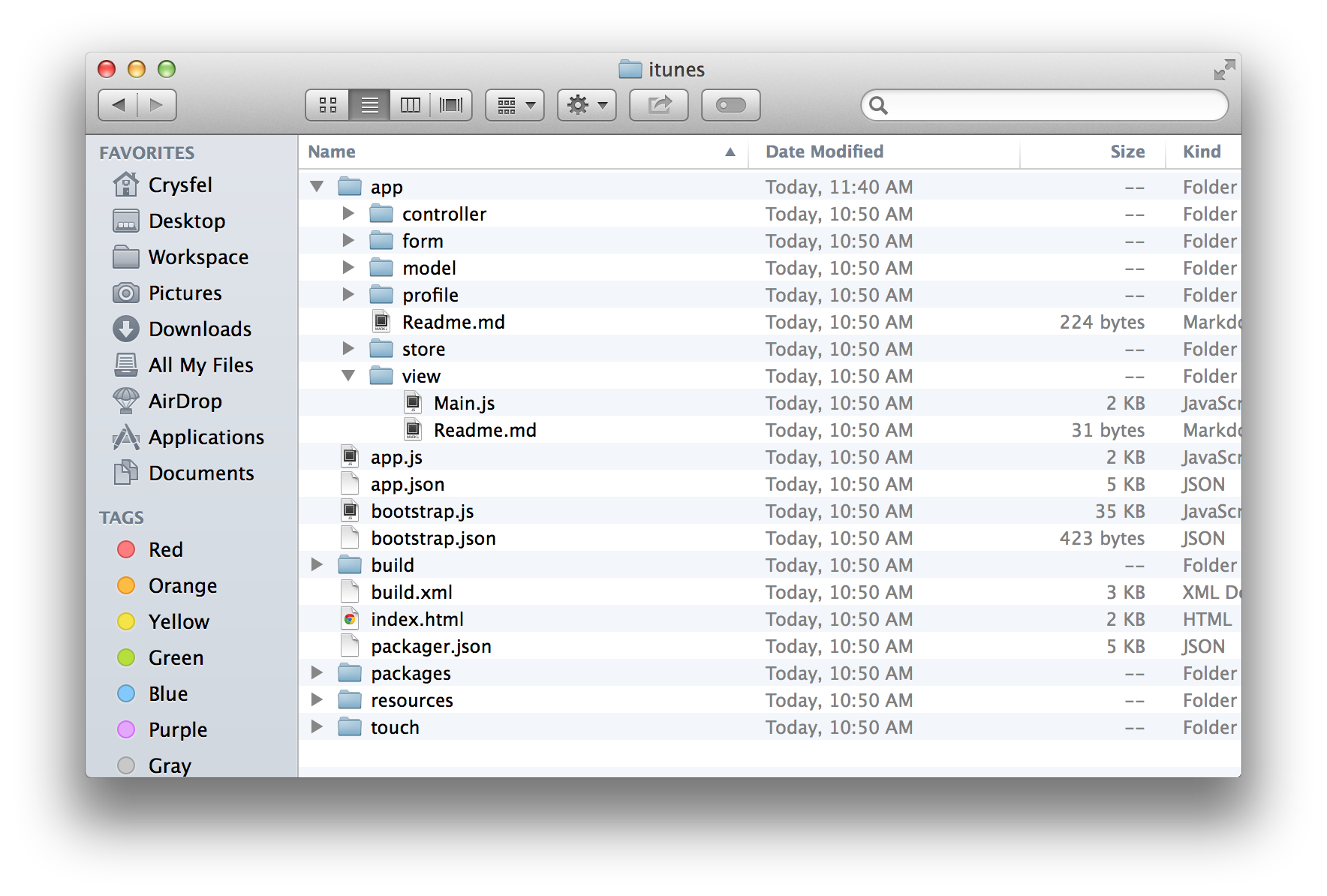Open Workspace folder in the sidebar
This screenshot has height=896, width=1327.
[x=181, y=257]
